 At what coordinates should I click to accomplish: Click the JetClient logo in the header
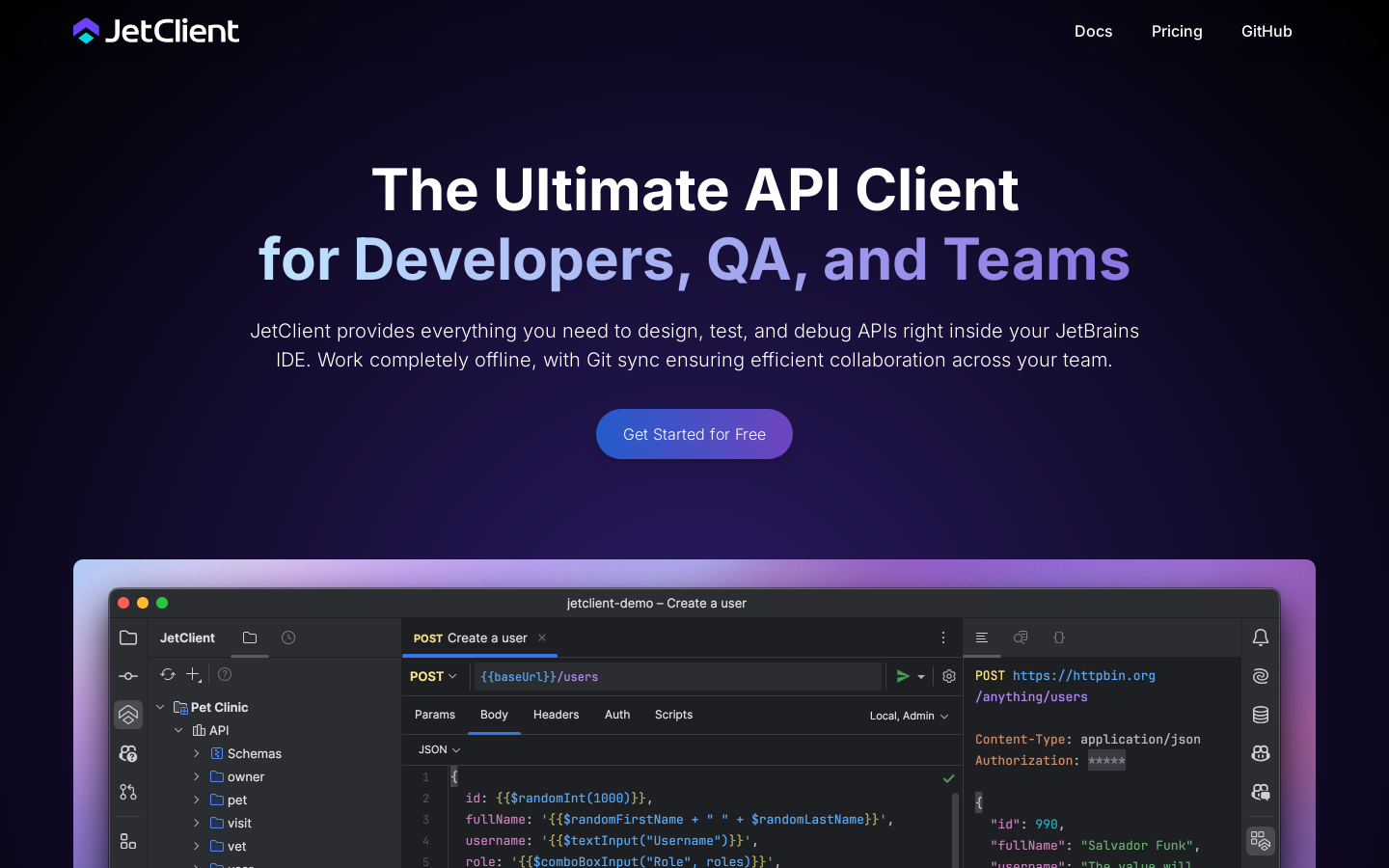(x=156, y=31)
